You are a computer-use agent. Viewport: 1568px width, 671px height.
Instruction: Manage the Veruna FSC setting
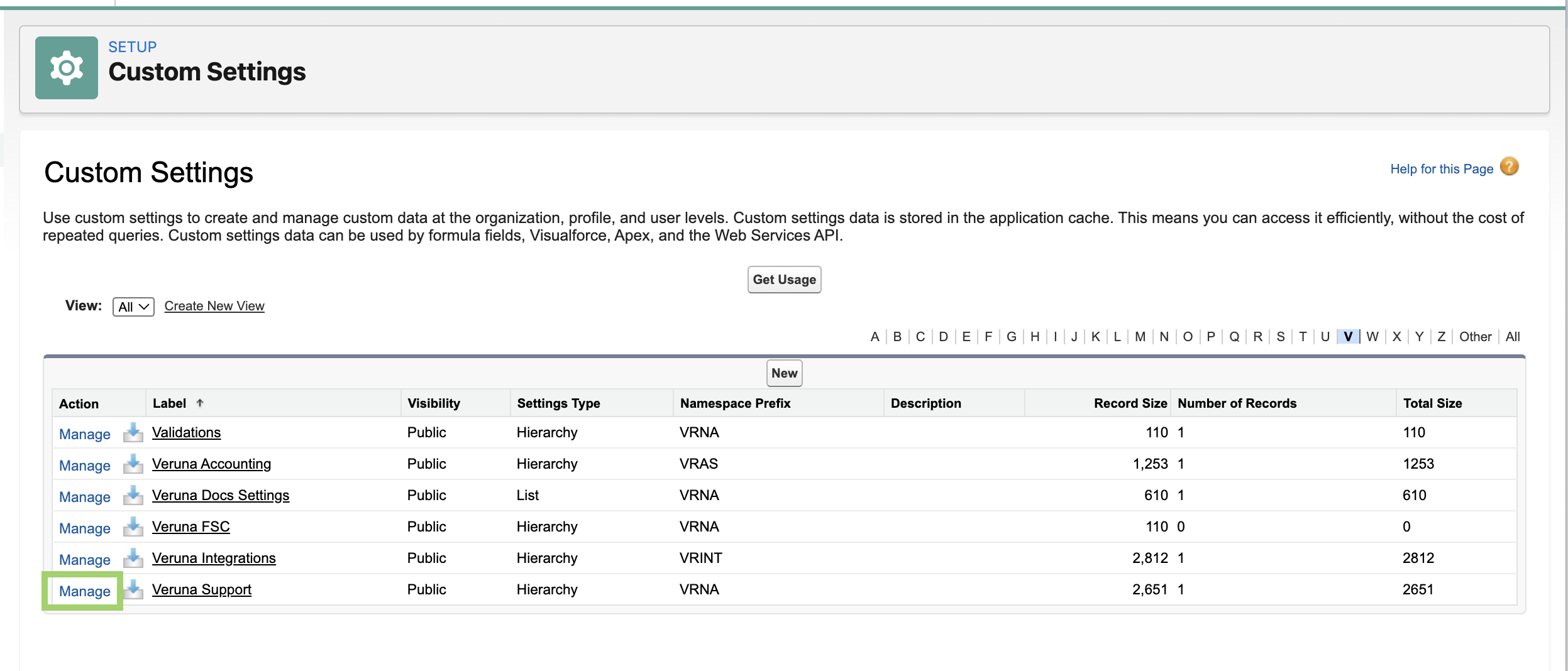(85, 528)
